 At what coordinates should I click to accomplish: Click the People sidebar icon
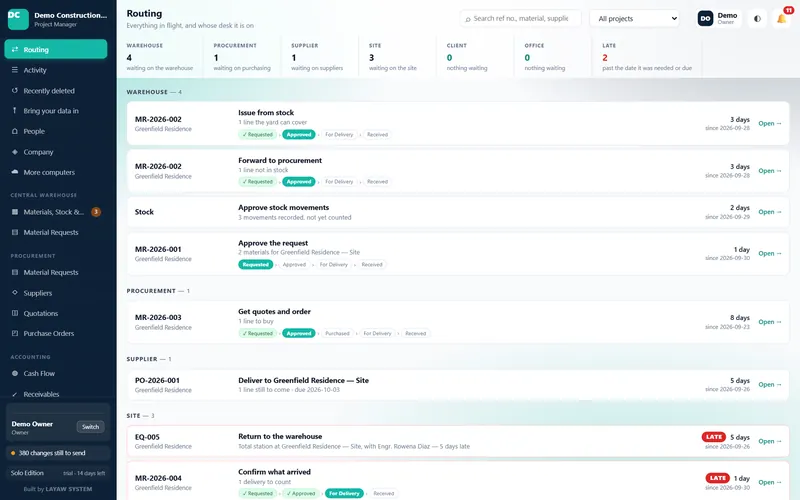(x=15, y=131)
